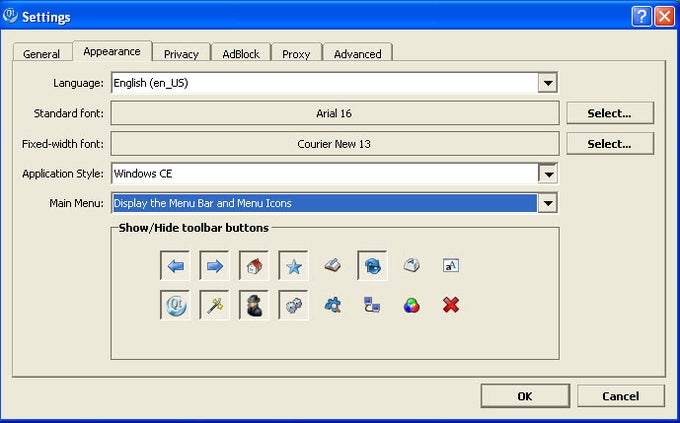The image size is (680, 423).
Task: Open the Main Menu dropdown arrow
Action: (548, 203)
